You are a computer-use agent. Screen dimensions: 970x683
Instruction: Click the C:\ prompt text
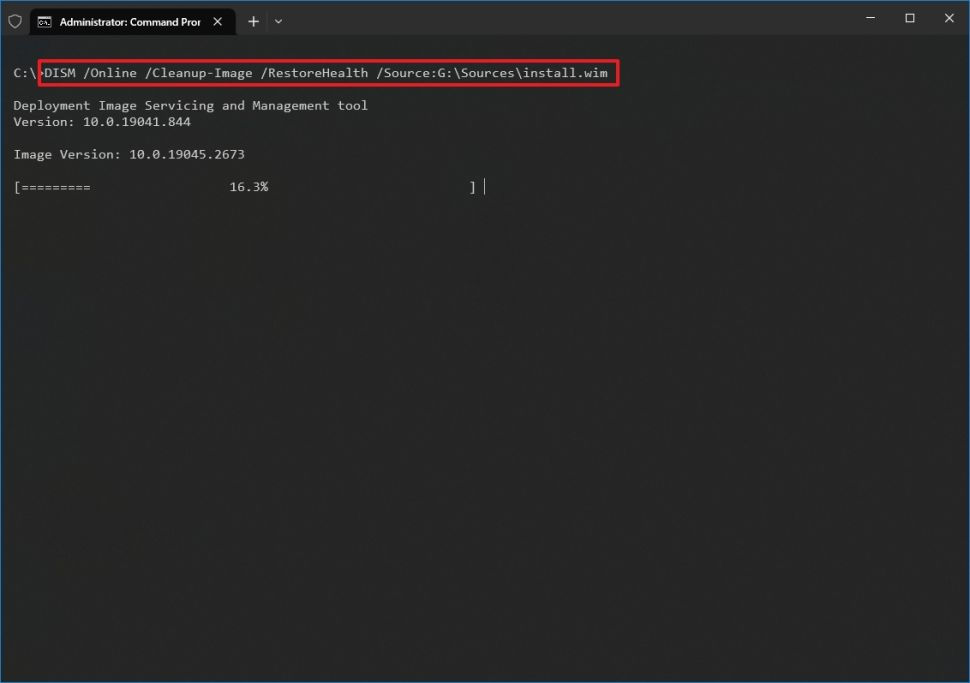coord(25,73)
